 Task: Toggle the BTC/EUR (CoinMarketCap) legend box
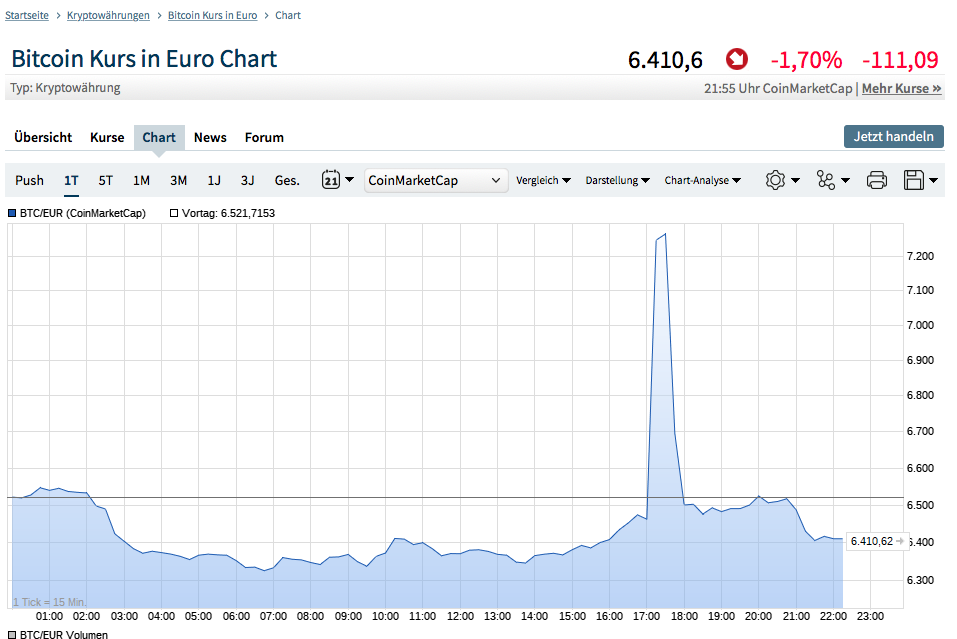[12, 213]
